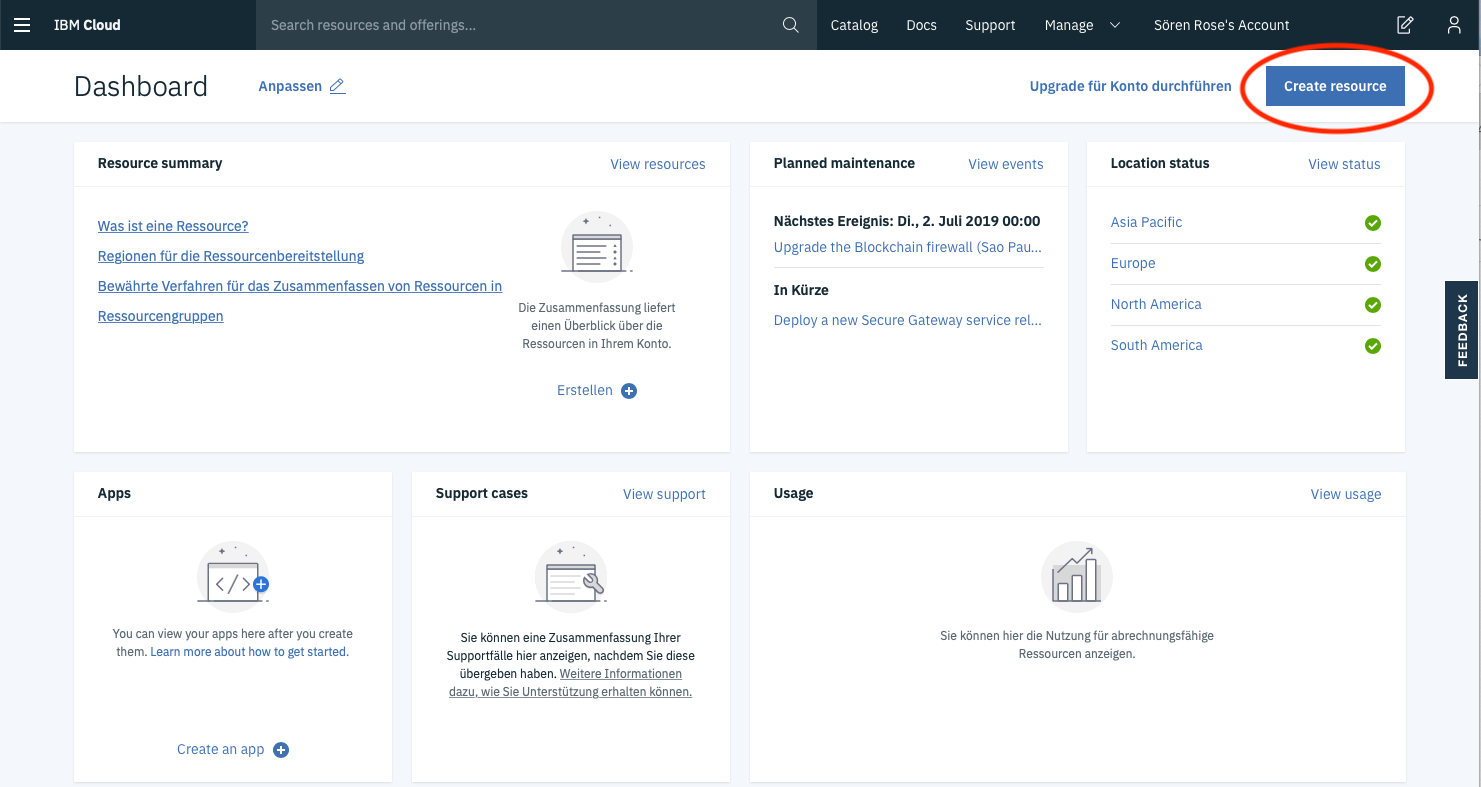Open the user profile icon
Image resolution: width=1481 pixels, height=787 pixels.
tap(1454, 25)
